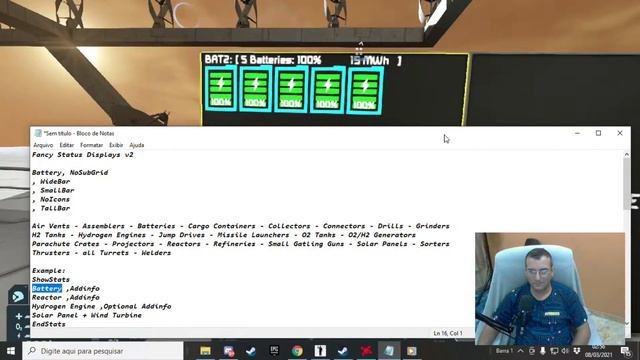Open File Explorer from the taskbar
640x360 pixels.
click(x=205, y=351)
